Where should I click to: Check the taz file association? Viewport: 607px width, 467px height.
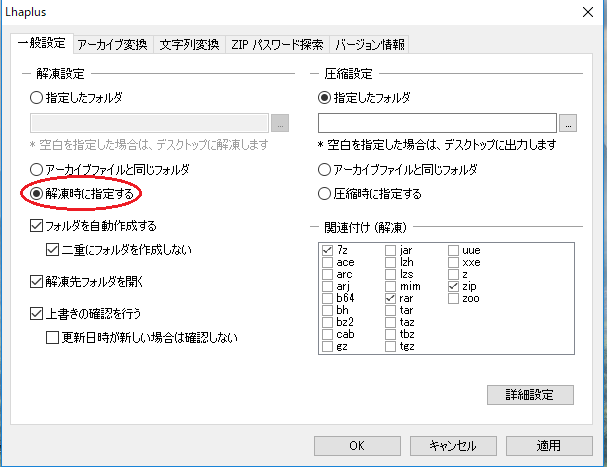click(x=390, y=322)
